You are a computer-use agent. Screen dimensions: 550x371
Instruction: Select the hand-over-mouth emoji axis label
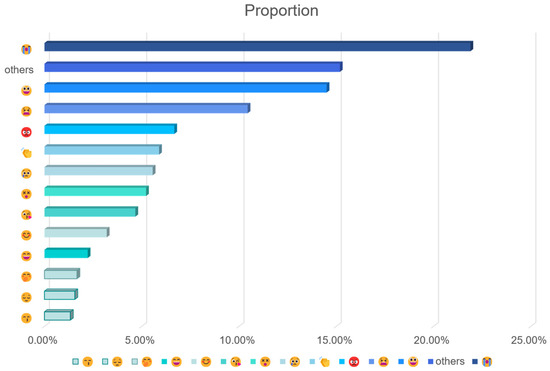[x=26, y=277]
